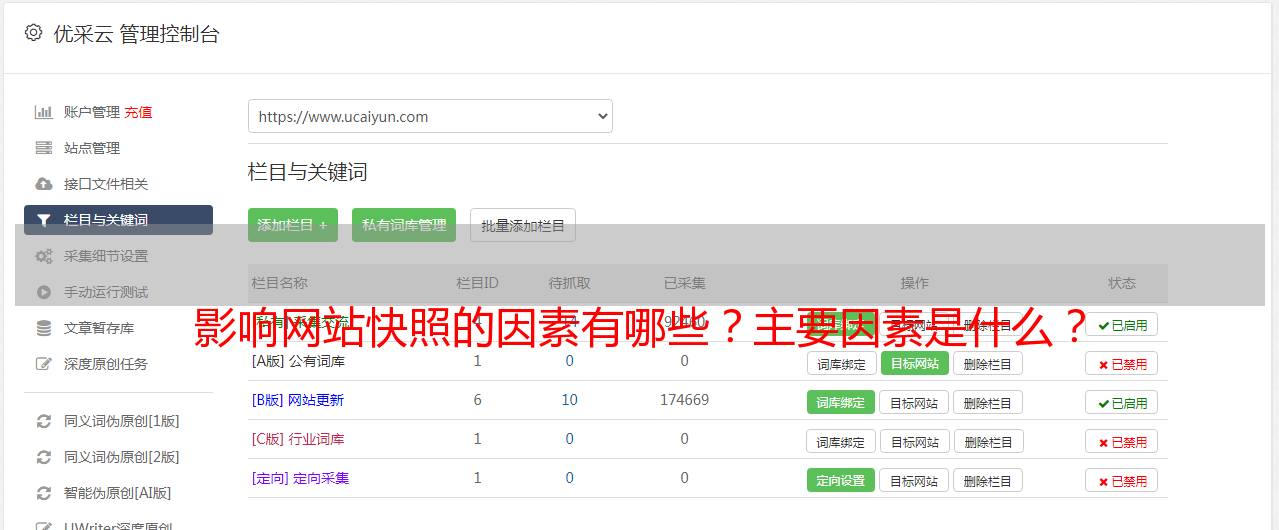
Task: Open 智能伪原创[AI版] in the sidebar
Action: point(118,493)
